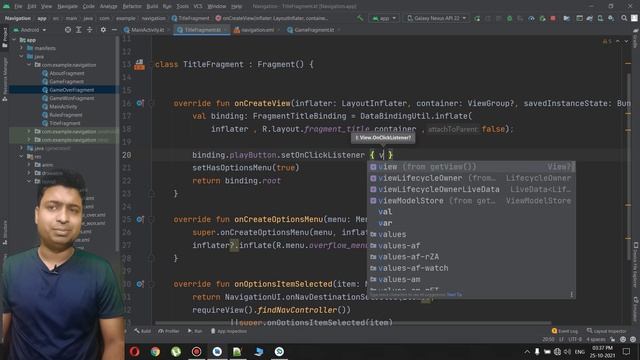Viewport: 640px width, 360px height.
Task: Choose the 'values-af-watch' suggestion
Action: [471, 268]
